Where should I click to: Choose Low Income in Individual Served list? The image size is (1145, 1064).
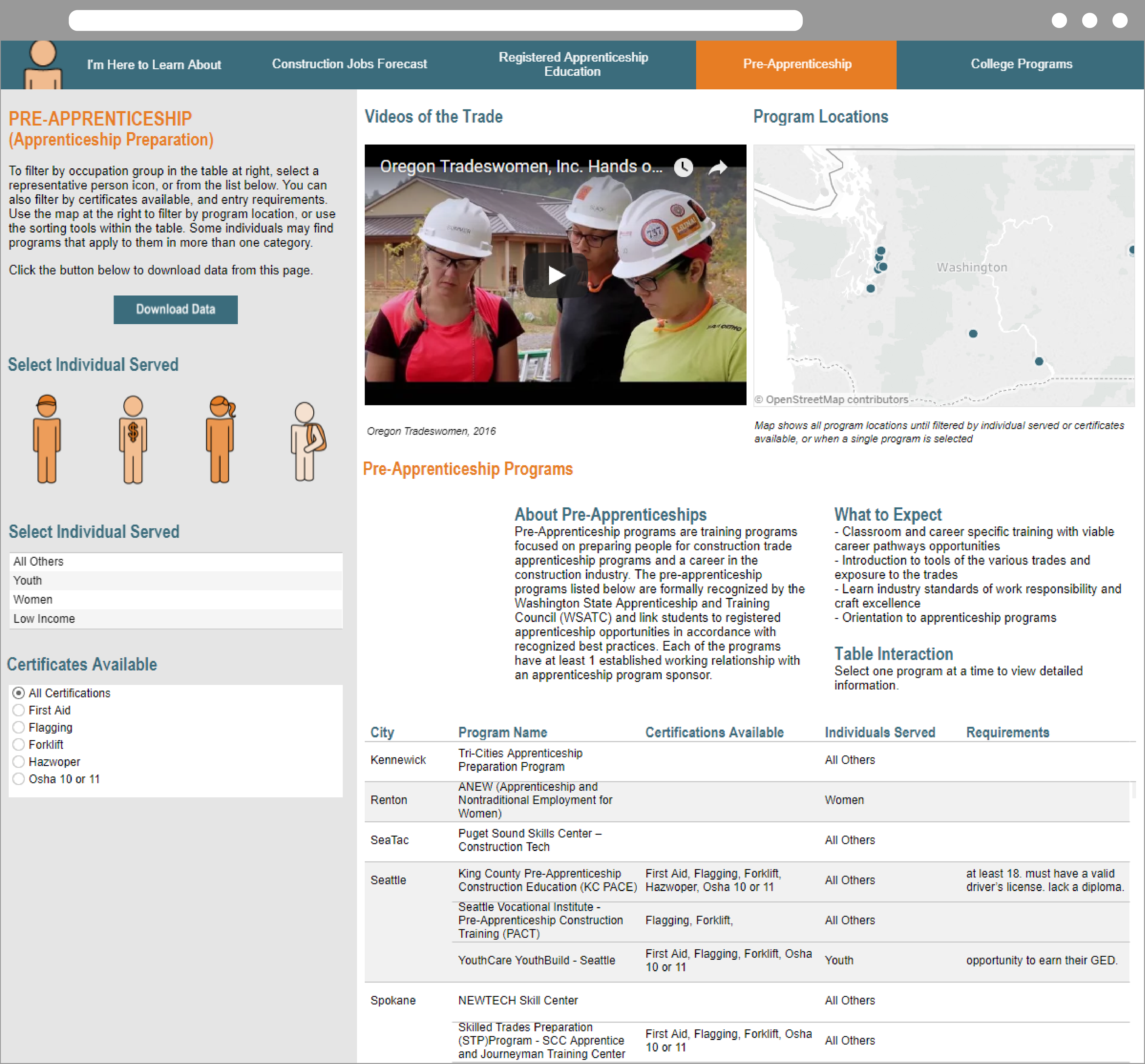tap(176, 619)
